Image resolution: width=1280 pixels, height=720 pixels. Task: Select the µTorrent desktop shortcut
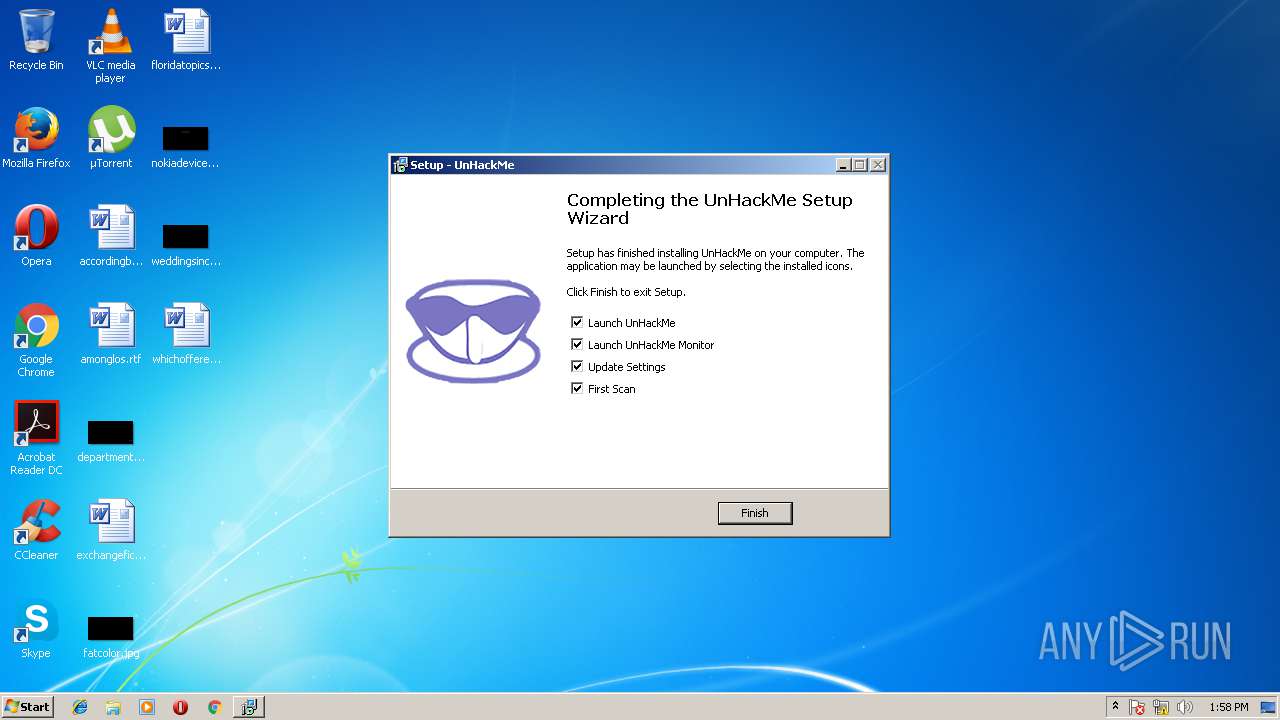tap(111, 138)
